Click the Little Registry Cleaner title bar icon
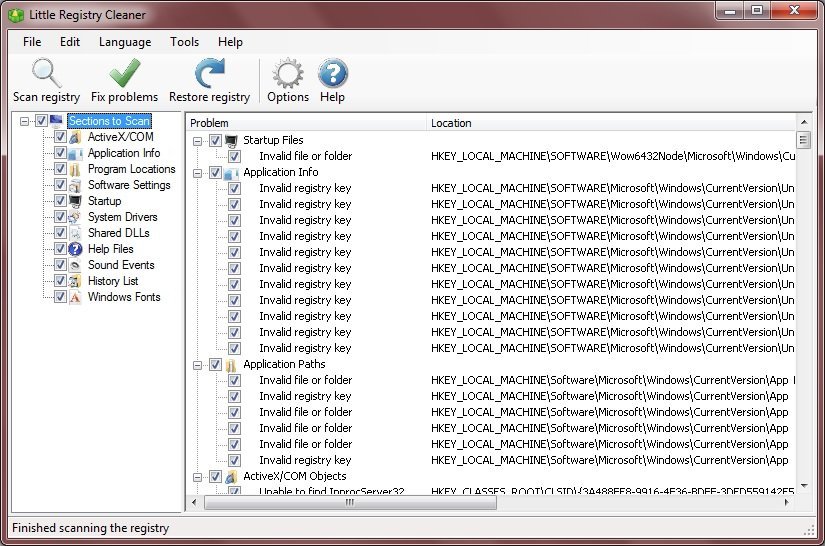 coord(16,15)
